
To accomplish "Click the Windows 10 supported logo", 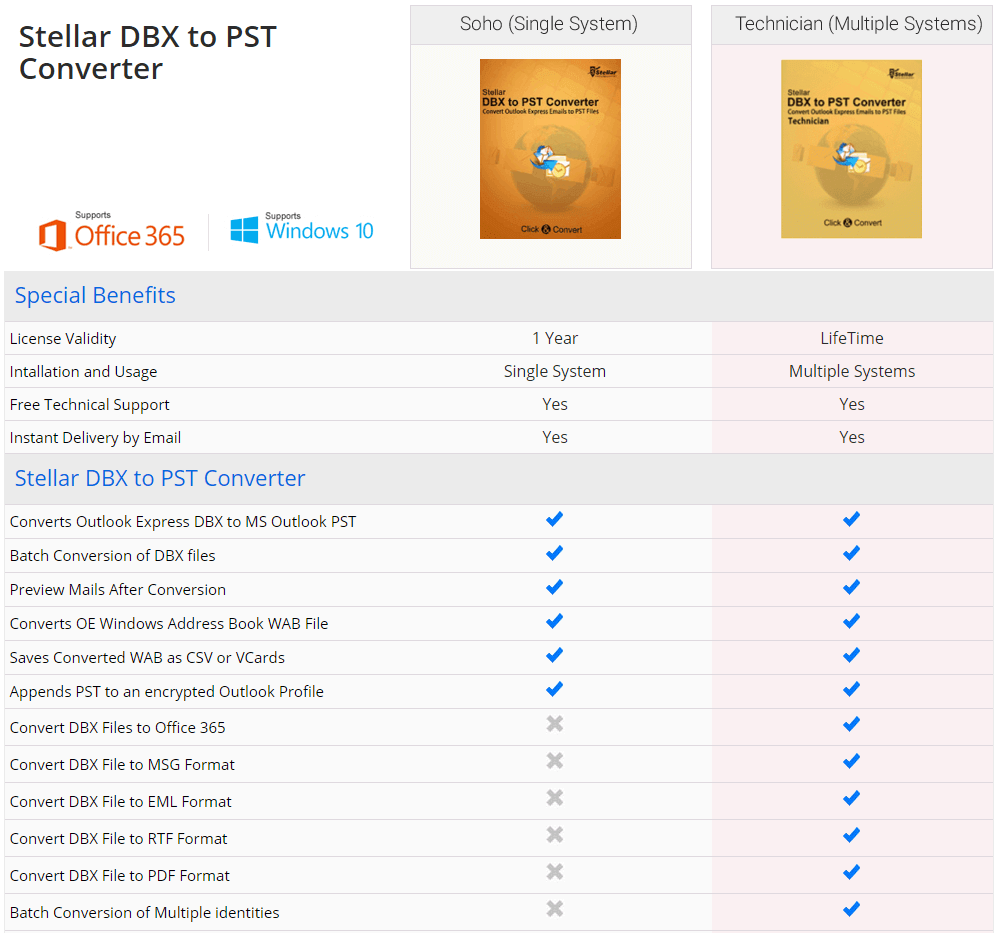I will click(x=301, y=229).
